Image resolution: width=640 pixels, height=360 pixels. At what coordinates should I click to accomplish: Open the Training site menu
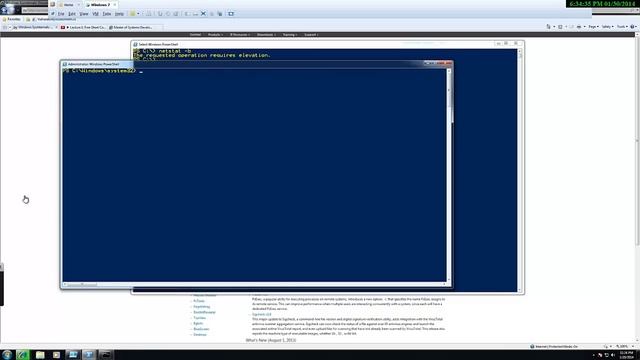point(290,35)
